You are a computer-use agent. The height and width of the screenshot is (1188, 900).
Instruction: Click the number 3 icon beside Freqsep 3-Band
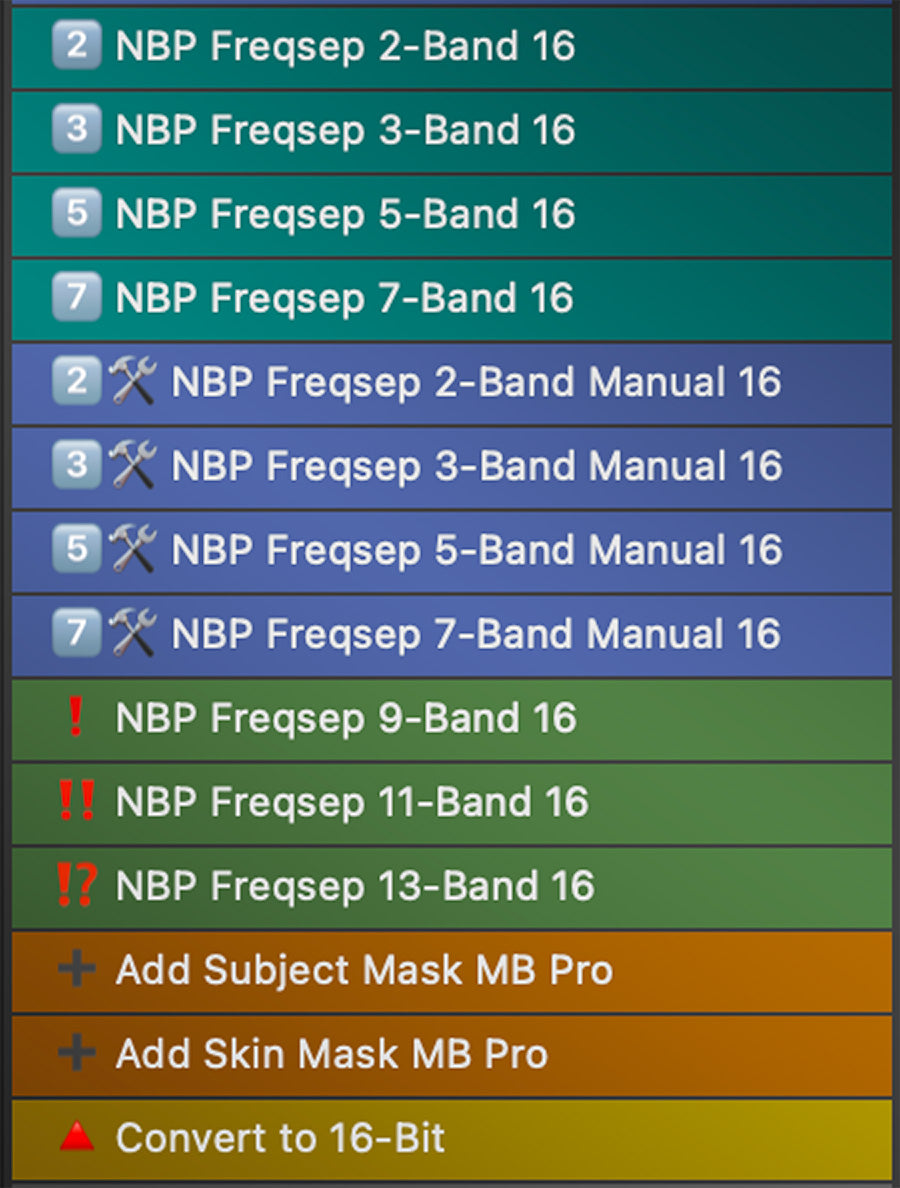76,131
